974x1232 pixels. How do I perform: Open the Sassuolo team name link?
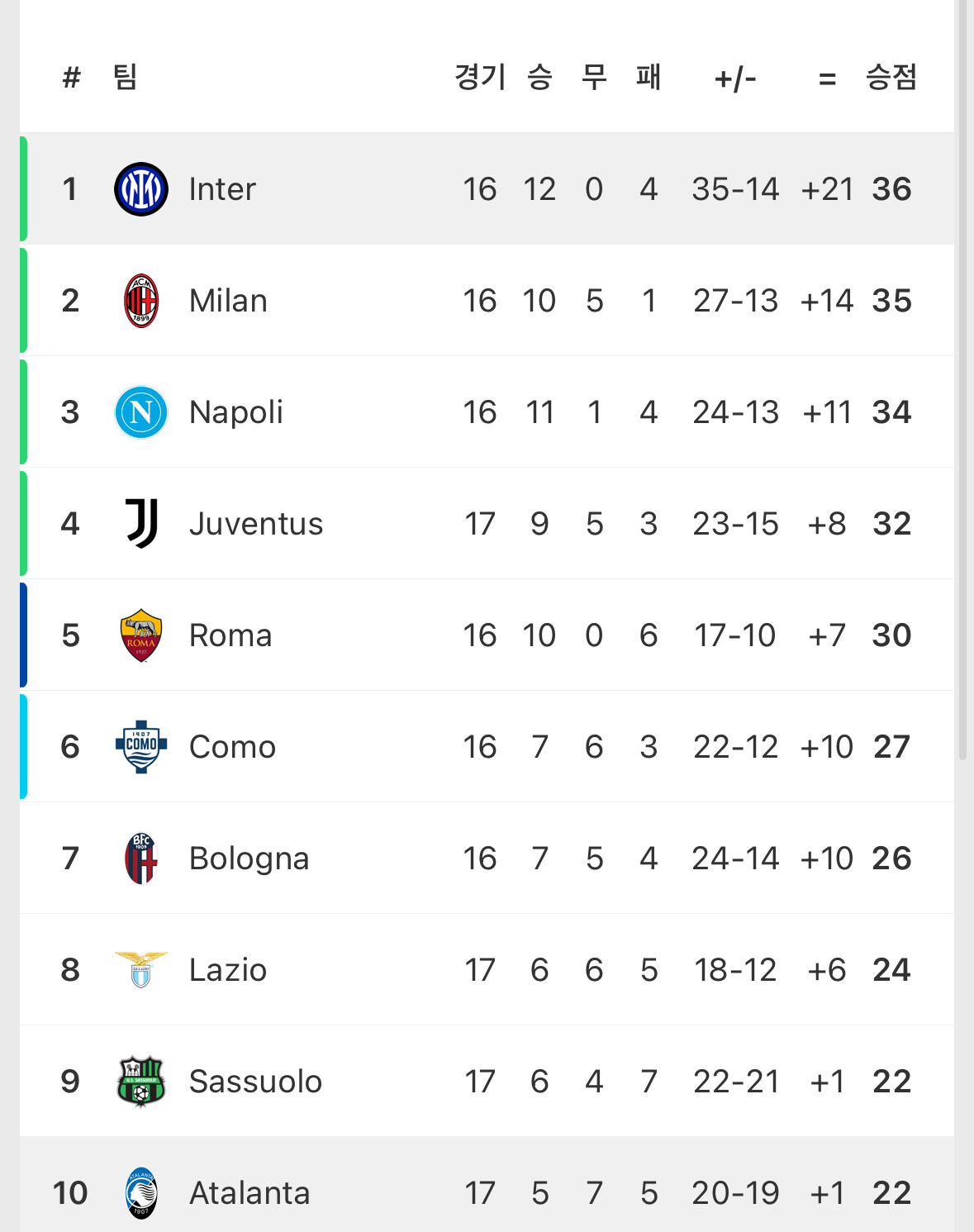point(255,1082)
